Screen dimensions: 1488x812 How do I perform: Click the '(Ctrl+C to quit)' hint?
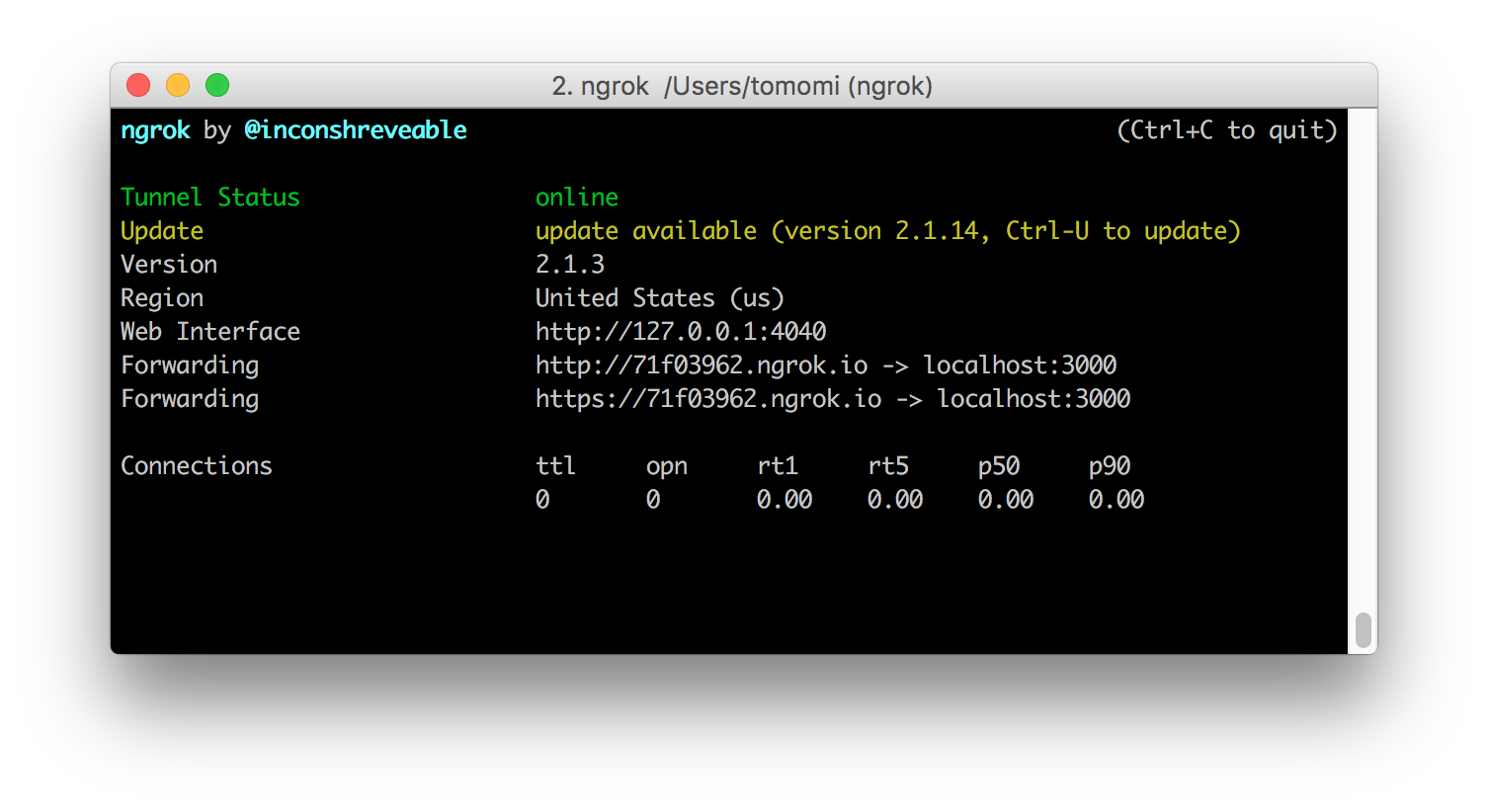(1226, 130)
